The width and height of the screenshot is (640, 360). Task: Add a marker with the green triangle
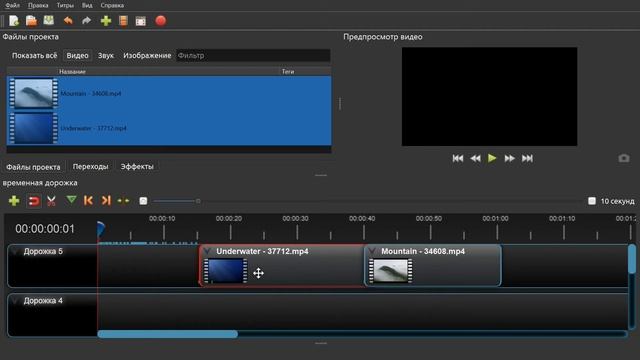point(71,200)
